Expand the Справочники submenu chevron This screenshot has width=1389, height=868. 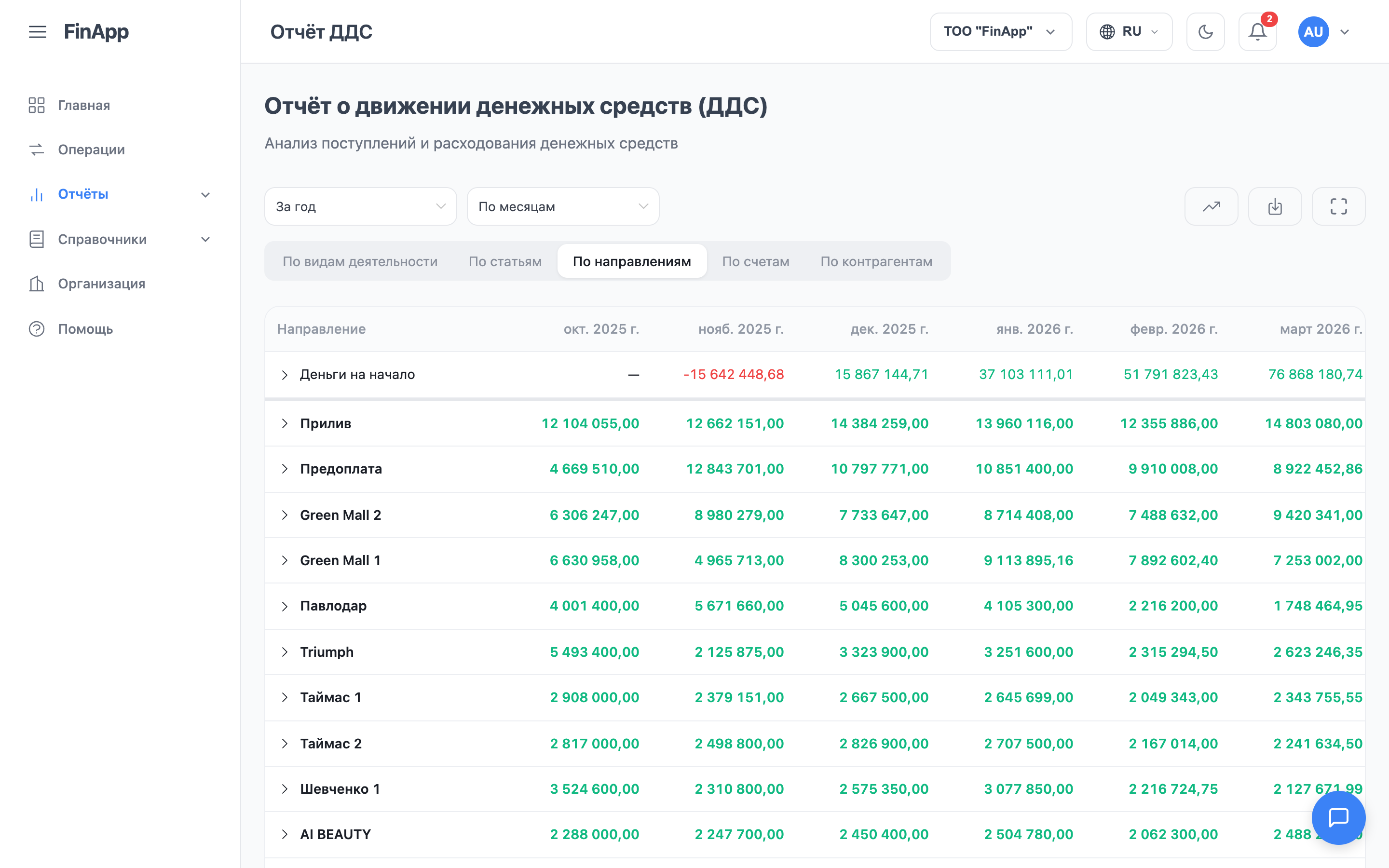pyautogui.click(x=205, y=239)
